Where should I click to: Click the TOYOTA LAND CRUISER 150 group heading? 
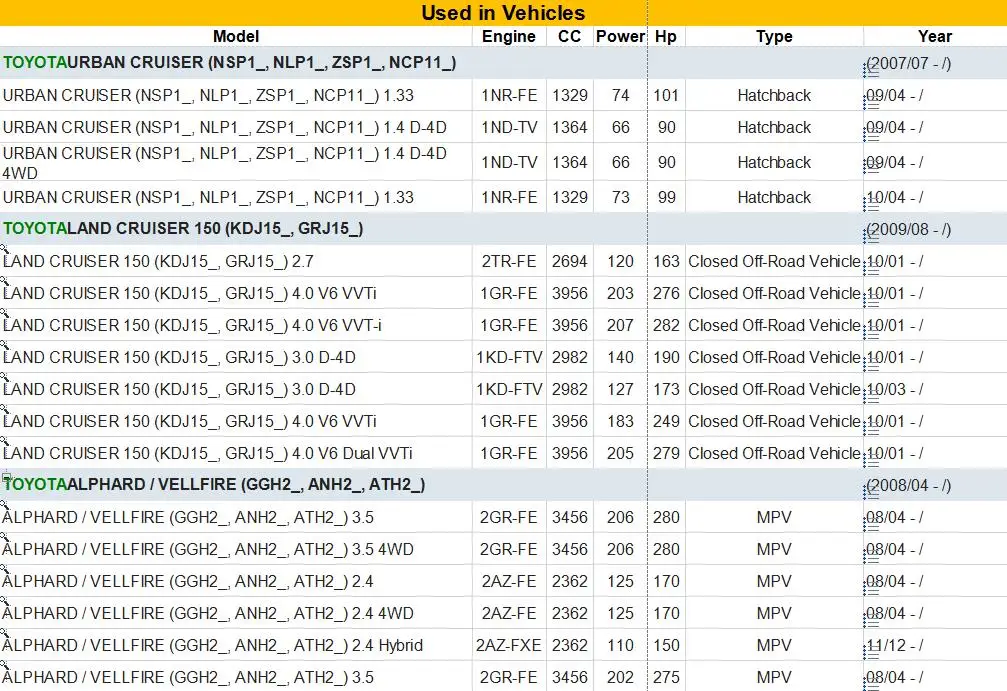click(x=183, y=229)
